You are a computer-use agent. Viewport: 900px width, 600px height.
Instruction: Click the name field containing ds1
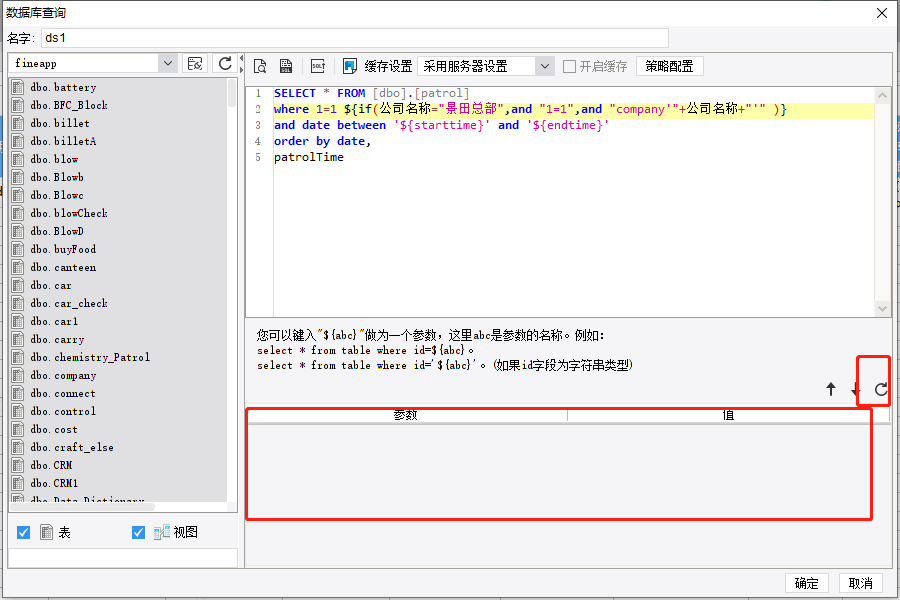[355, 38]
